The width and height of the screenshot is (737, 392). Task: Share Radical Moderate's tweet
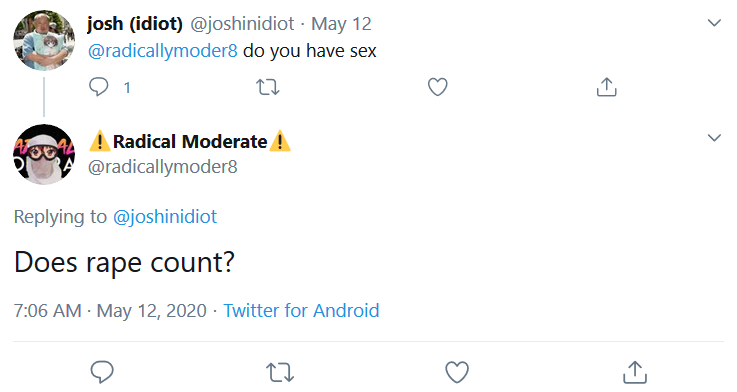[635, 372]
